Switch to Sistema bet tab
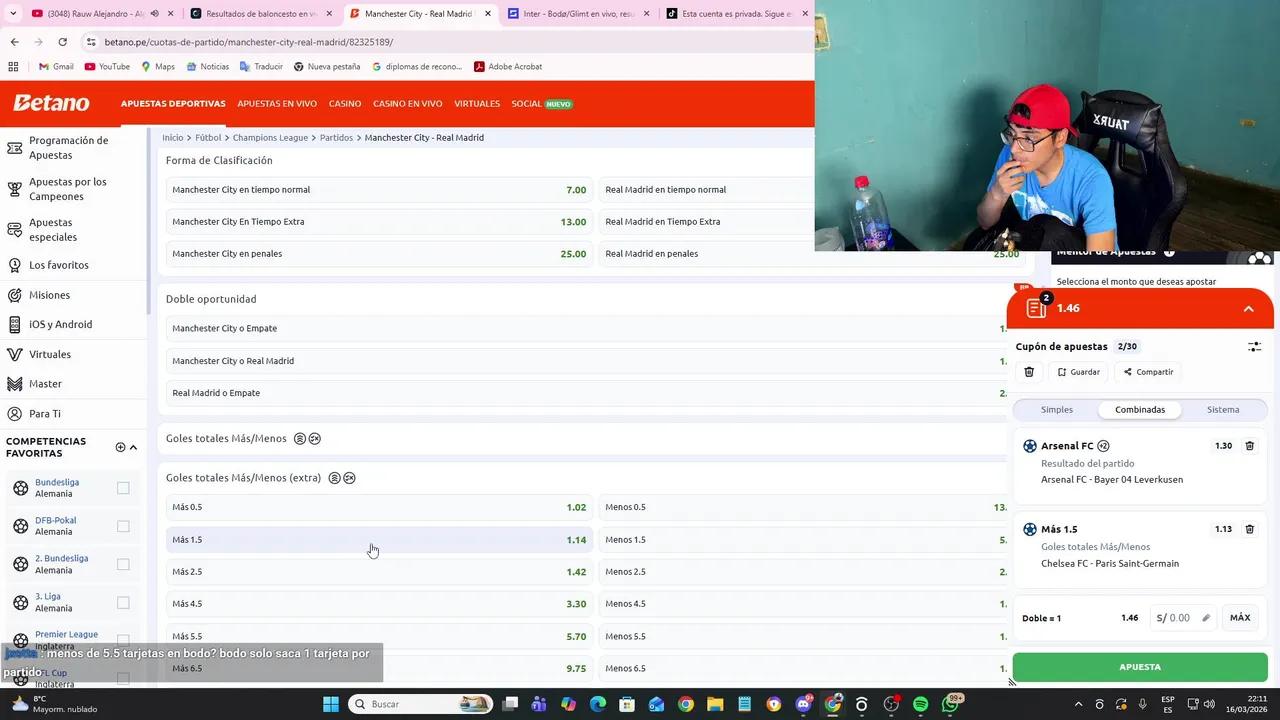 click(1223, 410)
